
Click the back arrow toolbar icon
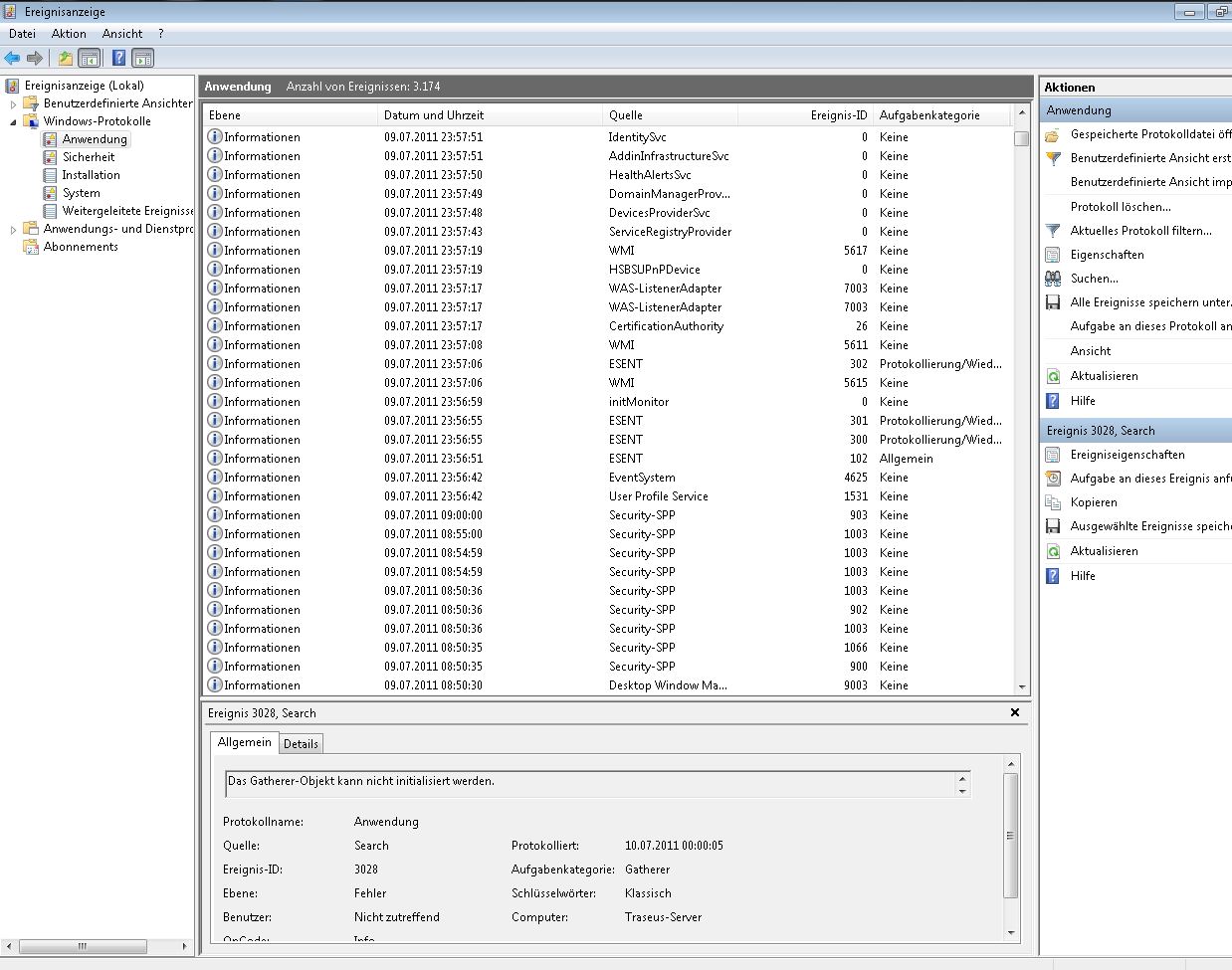12,59
